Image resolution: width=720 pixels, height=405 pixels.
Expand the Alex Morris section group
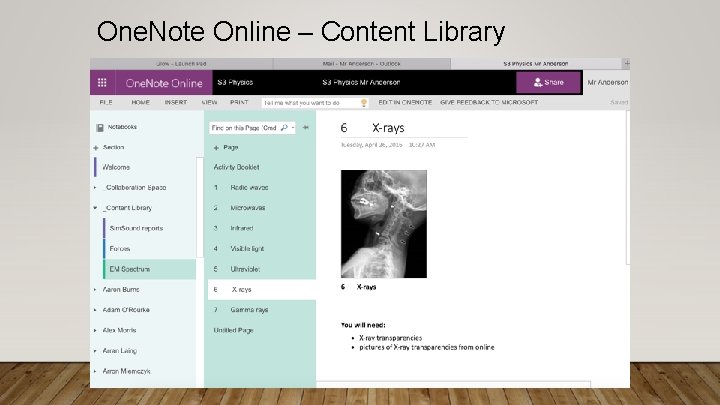[95, 331]
